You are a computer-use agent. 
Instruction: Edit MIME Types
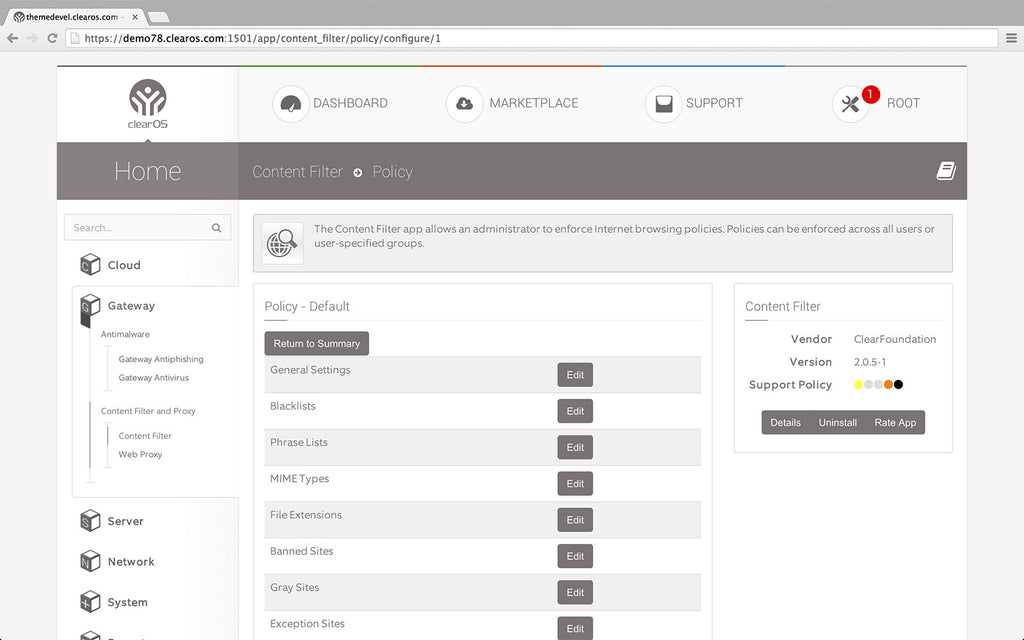(575, 484)
